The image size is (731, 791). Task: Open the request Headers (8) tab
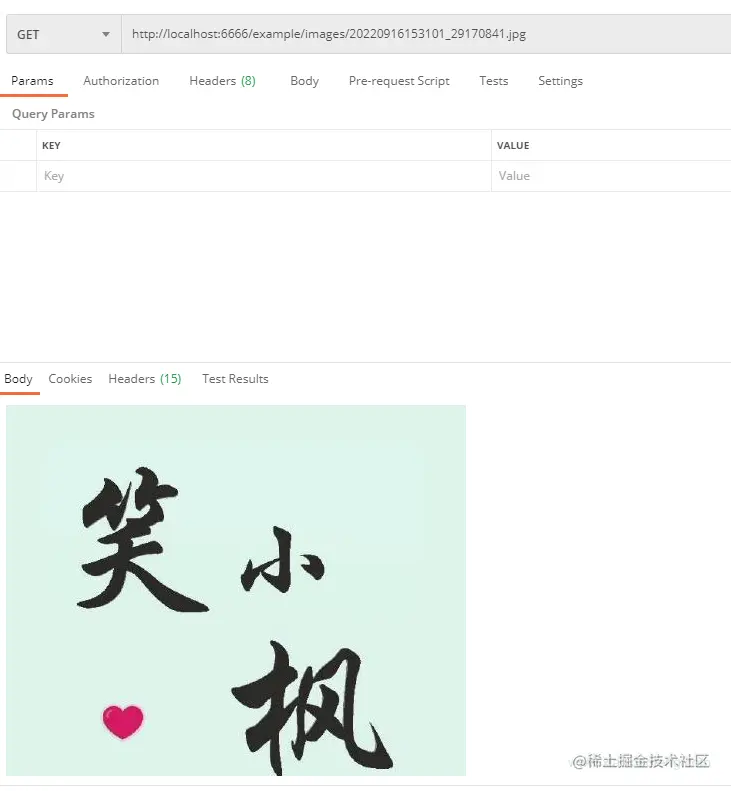click(222, 81)
